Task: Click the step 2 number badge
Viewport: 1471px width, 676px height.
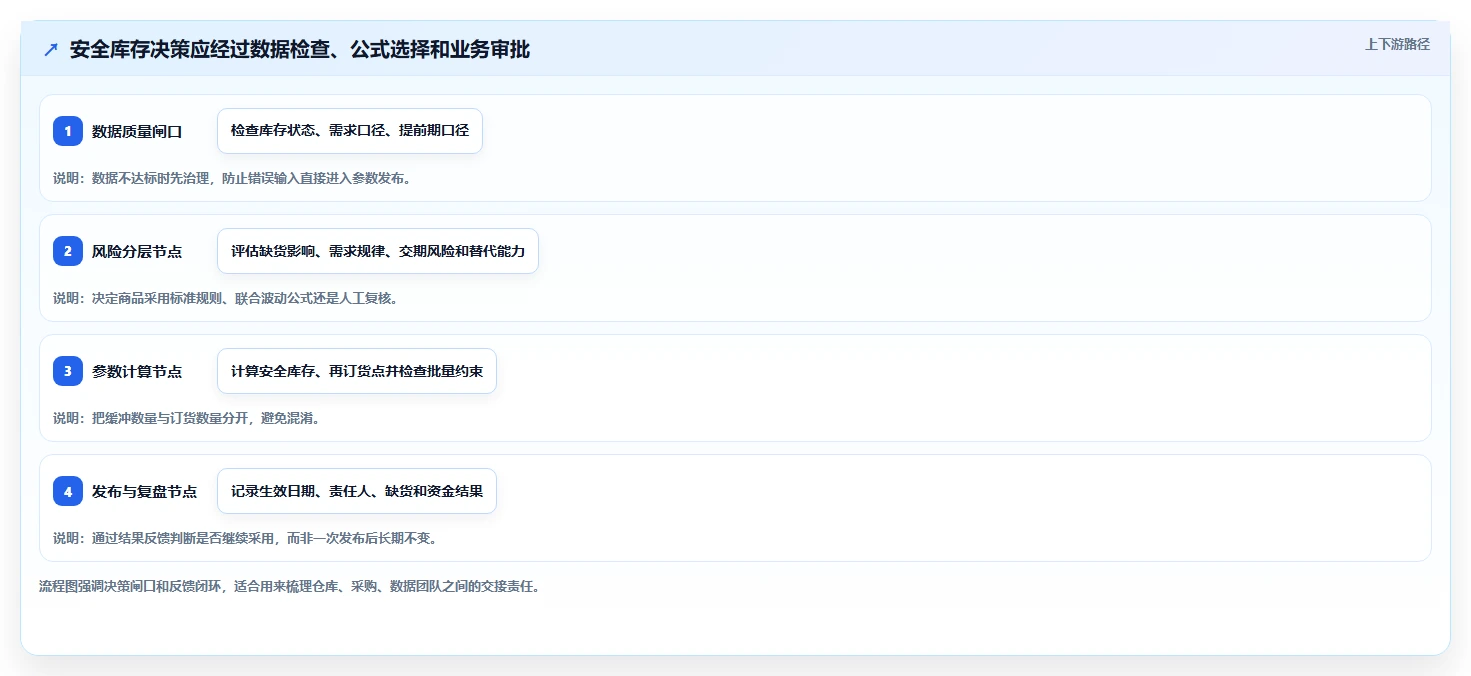Action: click(68, 251)
